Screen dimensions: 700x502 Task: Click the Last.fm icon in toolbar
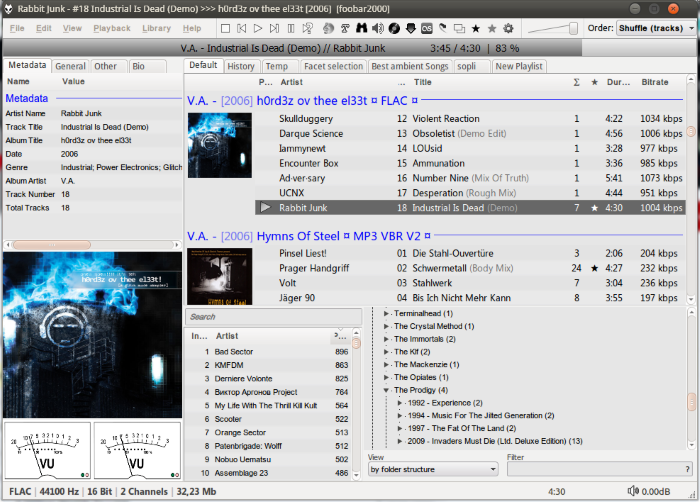426,28
